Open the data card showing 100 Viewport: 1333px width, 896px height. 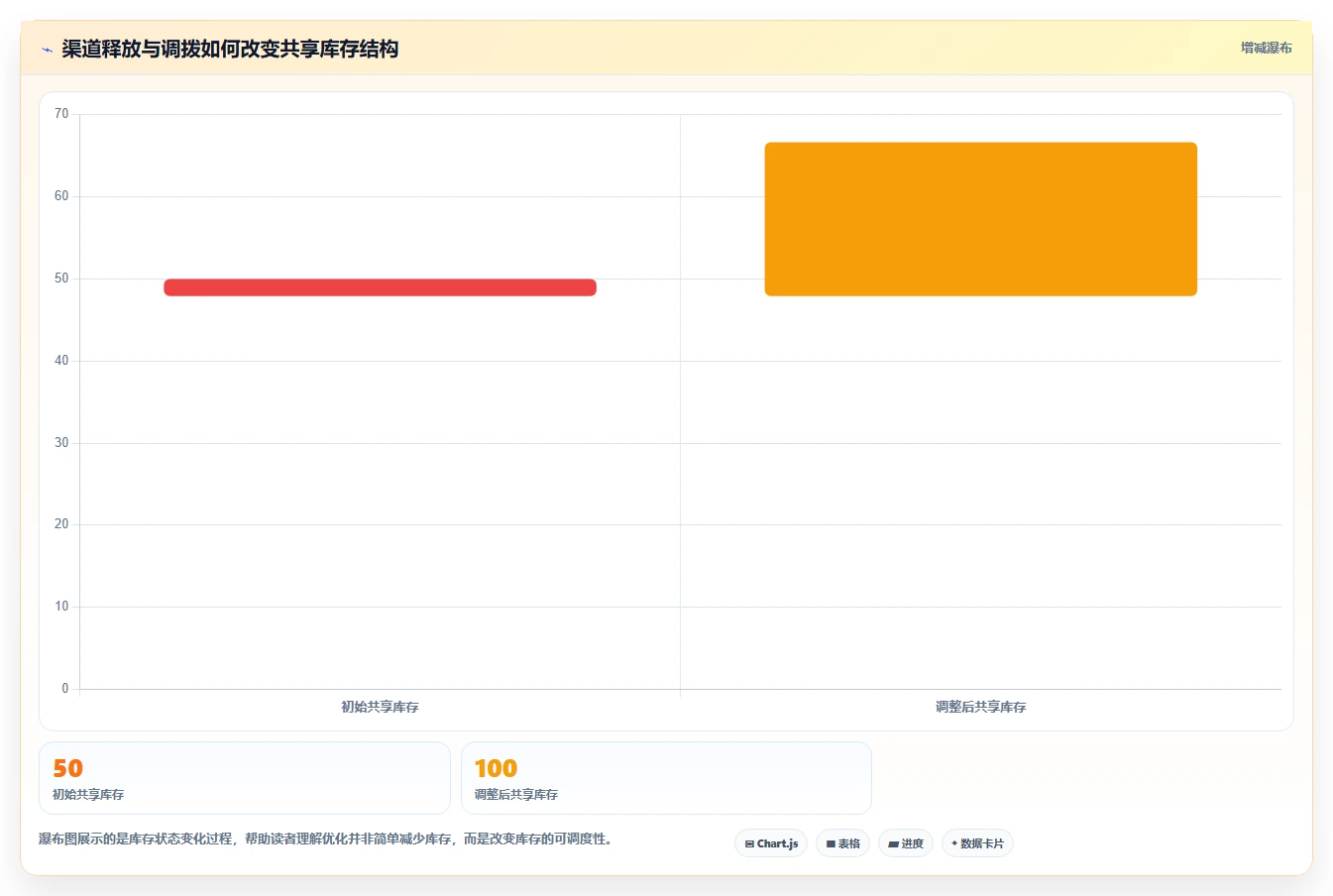pyautogui.click(x=666, y=778)
